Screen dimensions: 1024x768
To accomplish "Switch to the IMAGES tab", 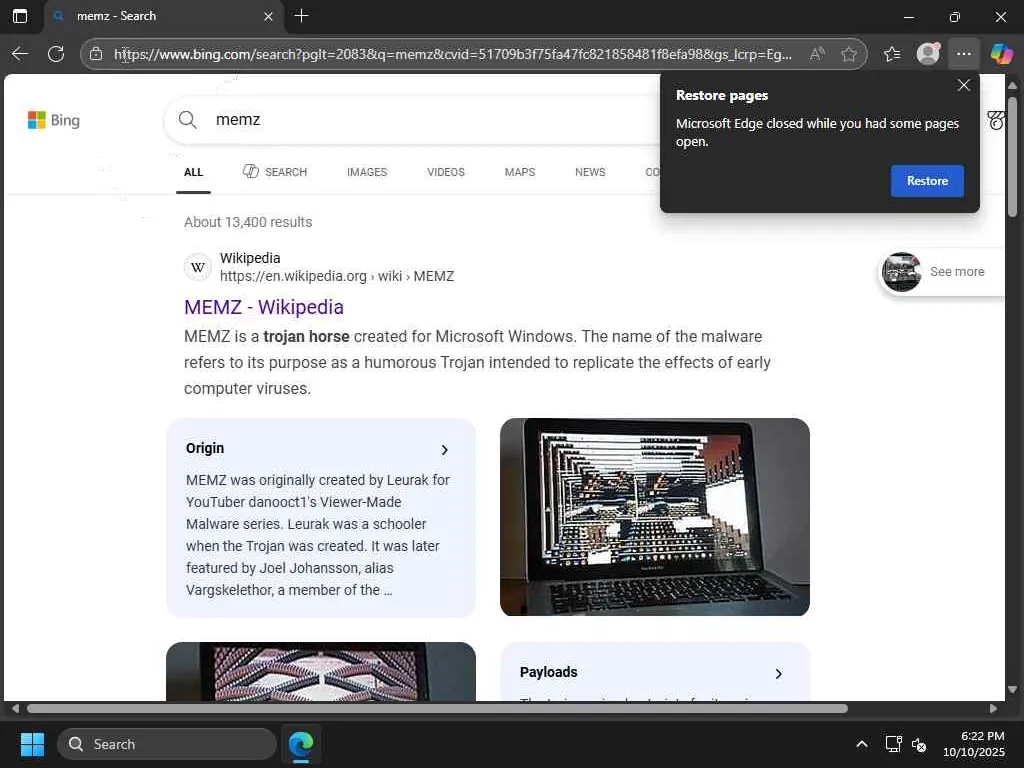I will pos(367,172).
